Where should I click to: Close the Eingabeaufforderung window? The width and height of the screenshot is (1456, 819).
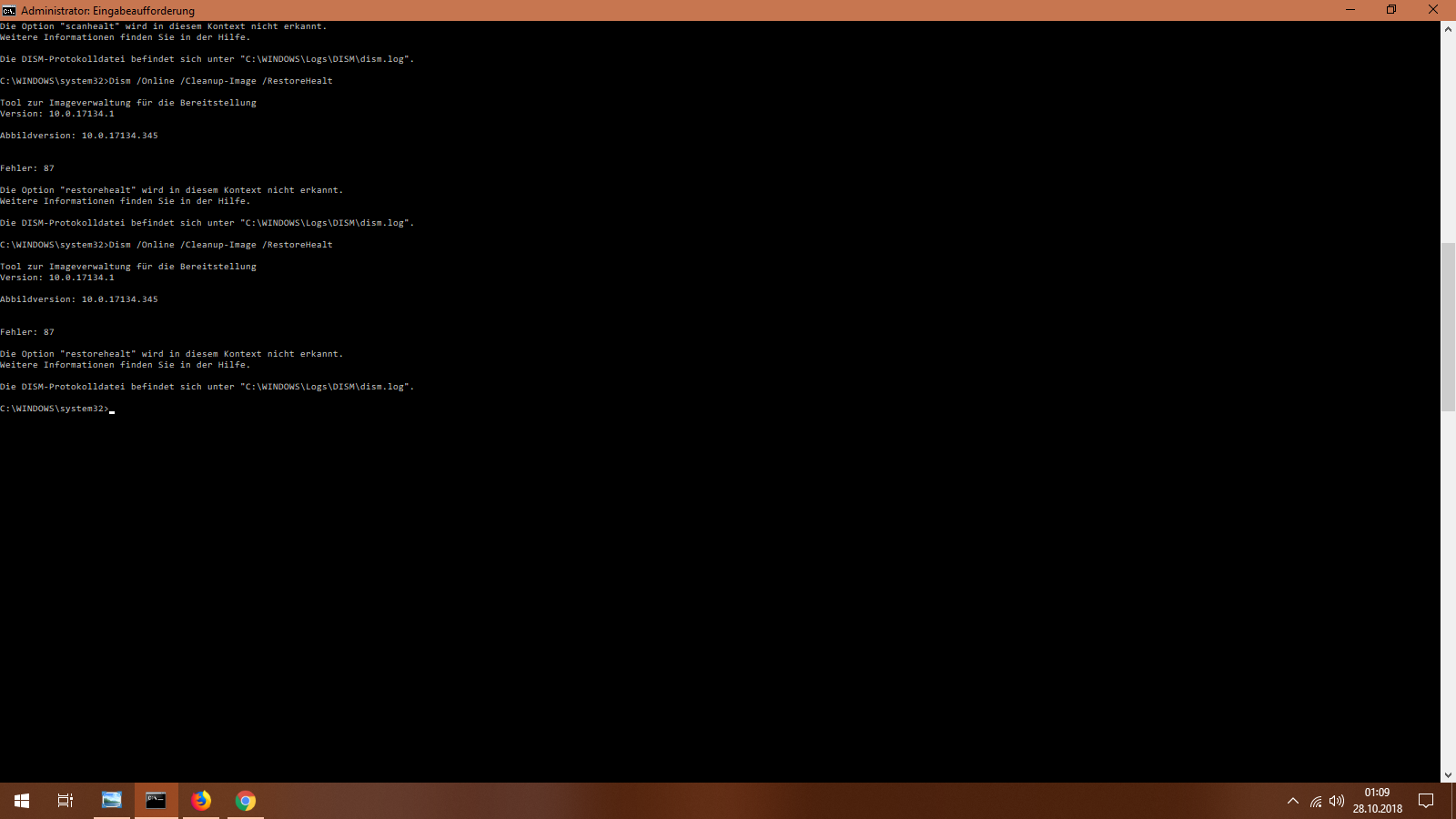pyautogui.click(x=1433, y=10)
